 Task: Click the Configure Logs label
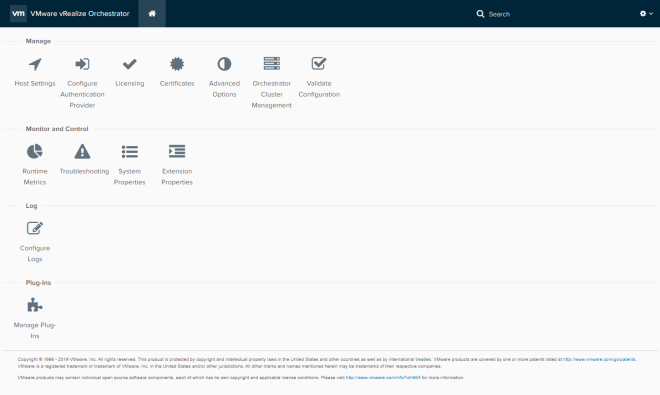click(x=35, y=254)
